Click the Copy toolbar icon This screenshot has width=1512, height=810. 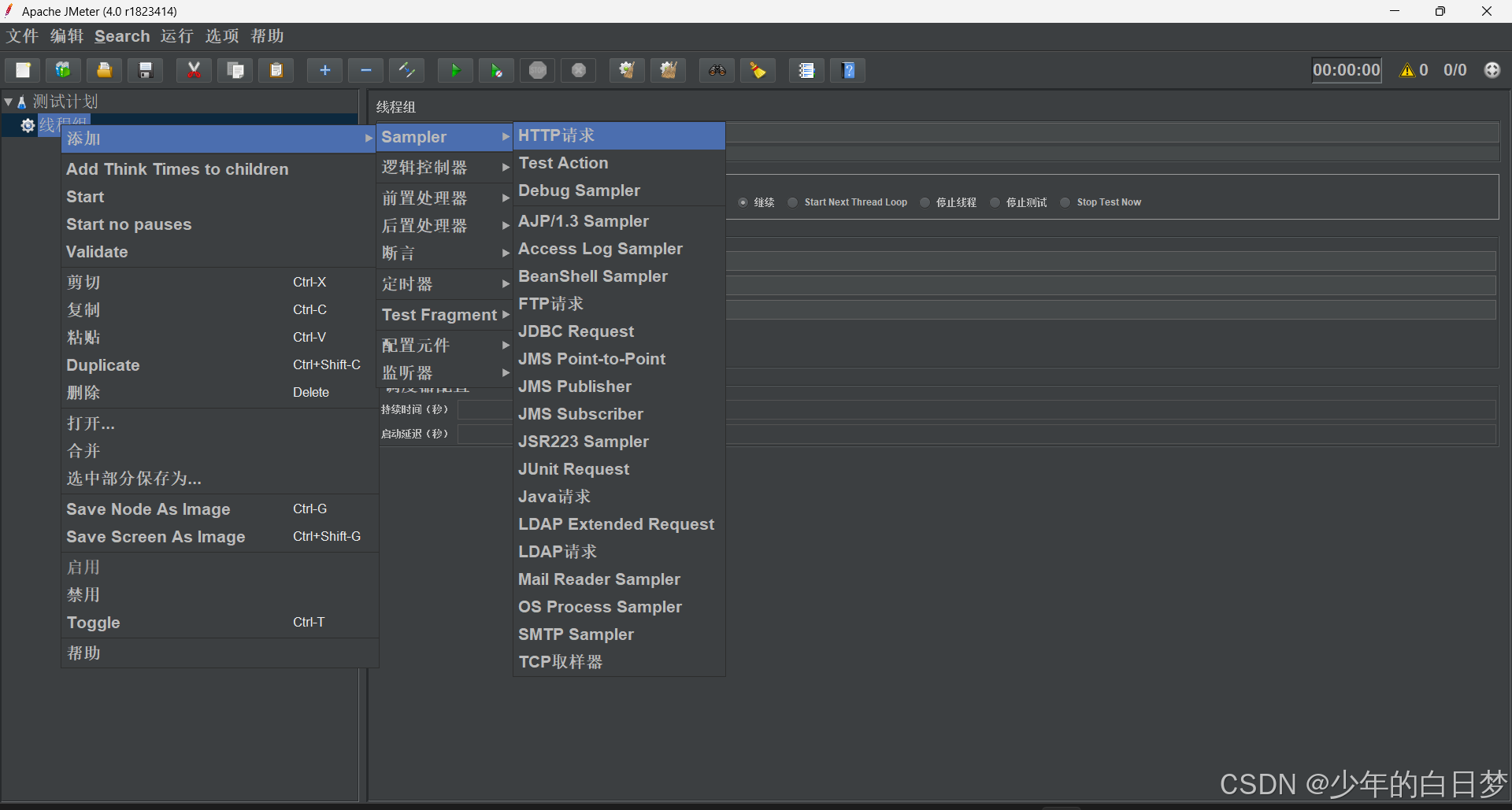(235, 70)
